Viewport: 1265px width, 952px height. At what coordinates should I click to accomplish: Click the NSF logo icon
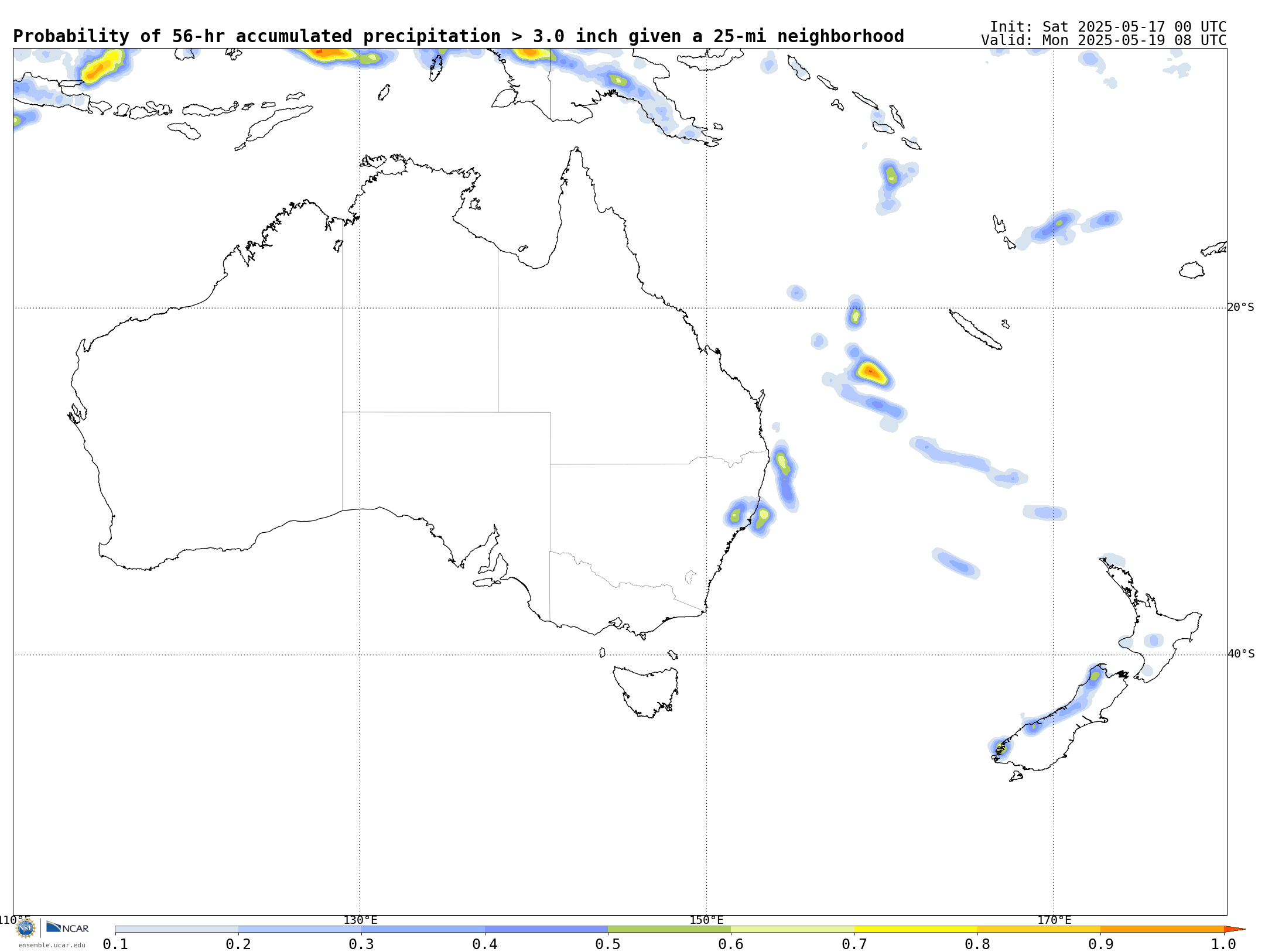[26, 928]
